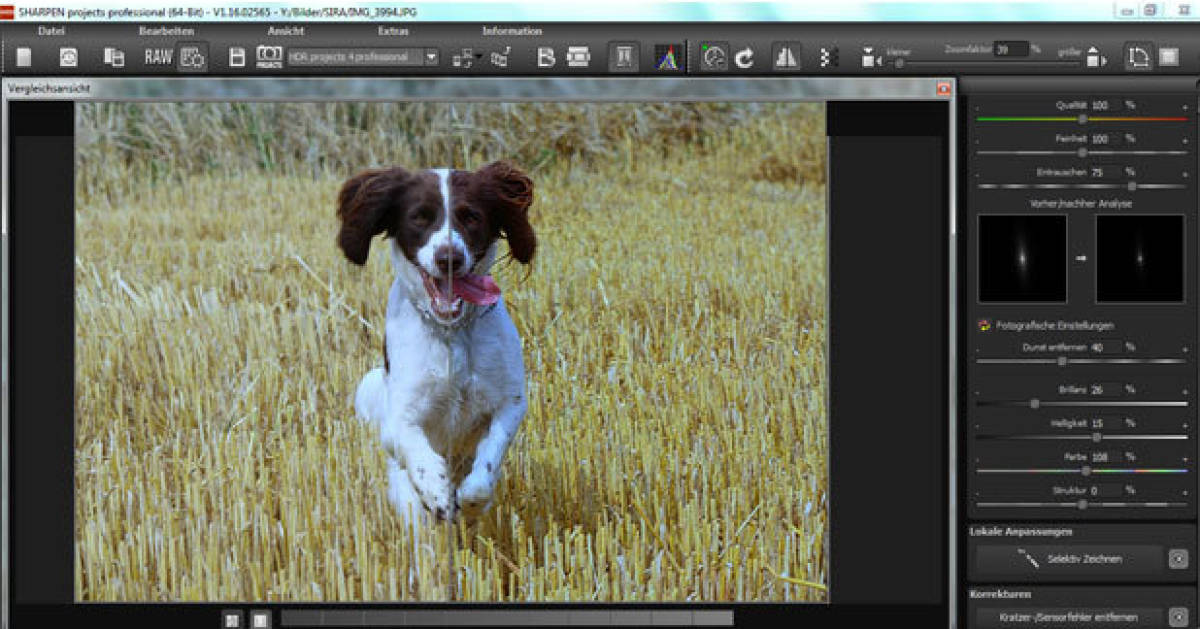Click the Selektiv Zeichnen button

(1070, 559)
